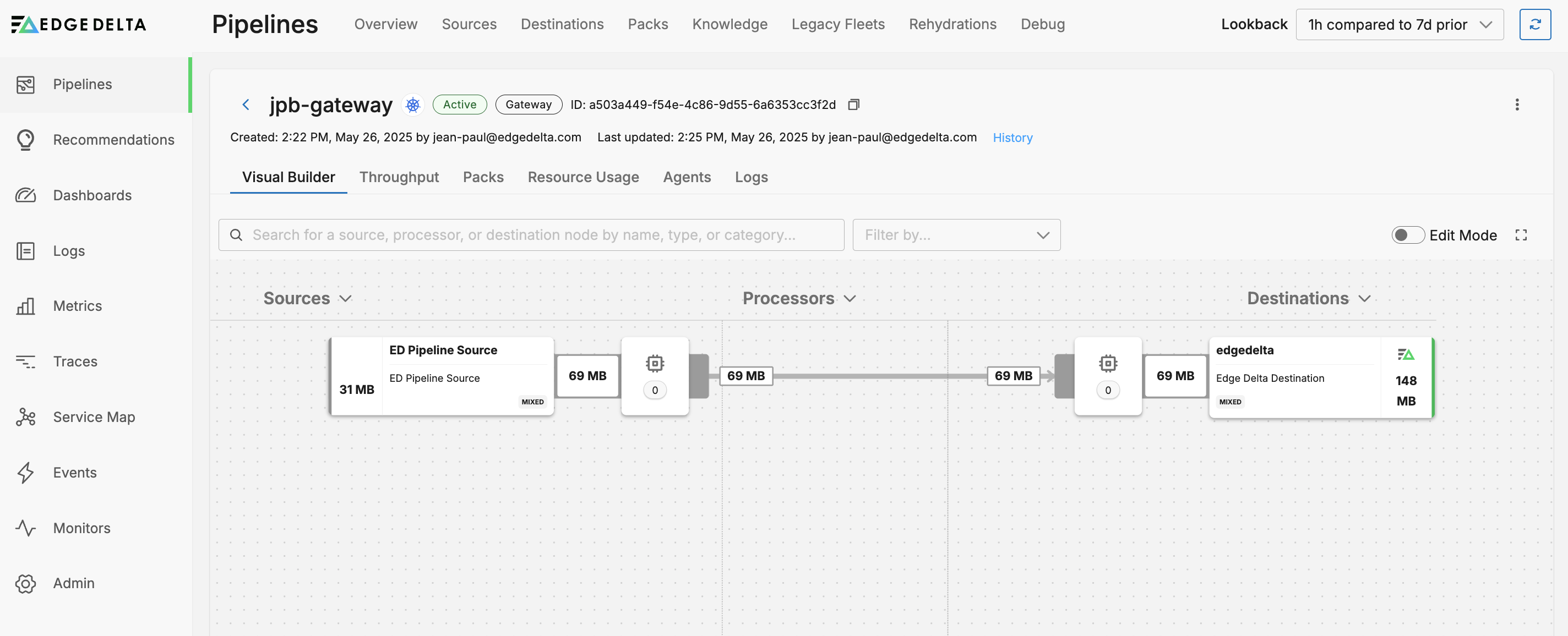Screen dimensions: 1568x636
Task: Select the edgedelta destination node
Action: [1321, 377]
